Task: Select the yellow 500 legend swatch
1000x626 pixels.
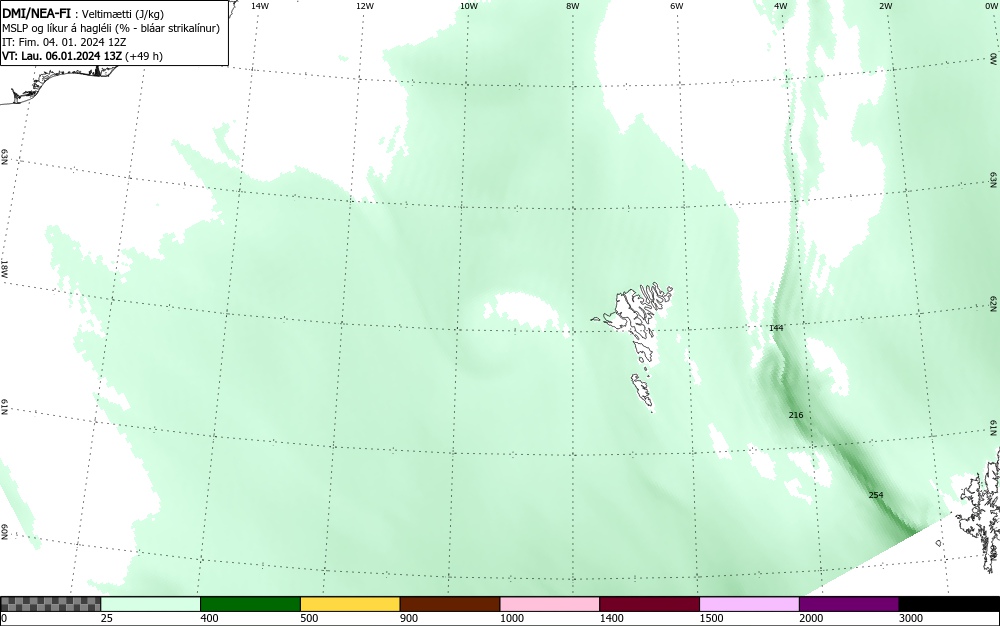Action: point(350,604)
